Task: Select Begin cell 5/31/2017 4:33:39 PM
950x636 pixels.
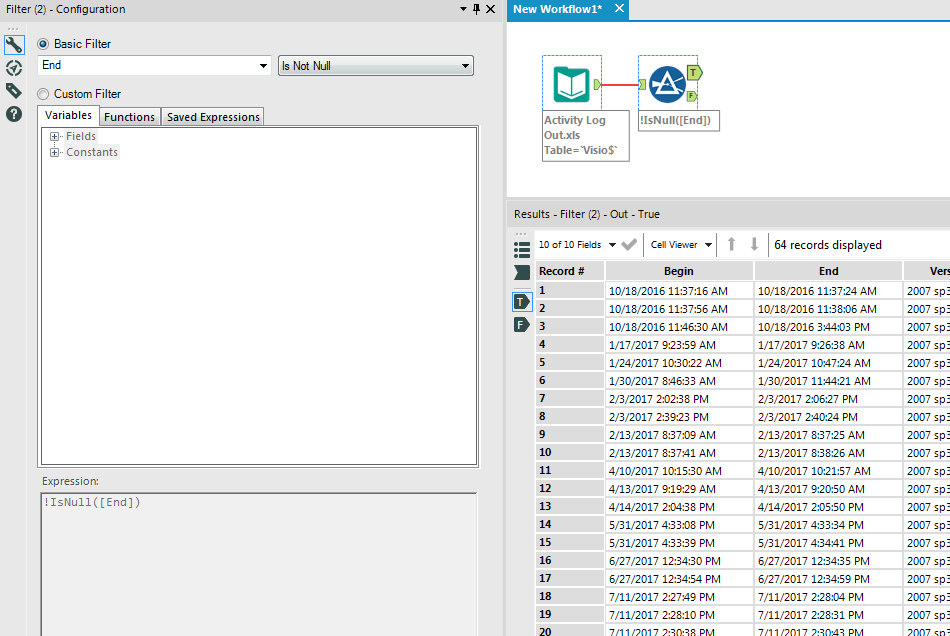Action: (679, 543)
